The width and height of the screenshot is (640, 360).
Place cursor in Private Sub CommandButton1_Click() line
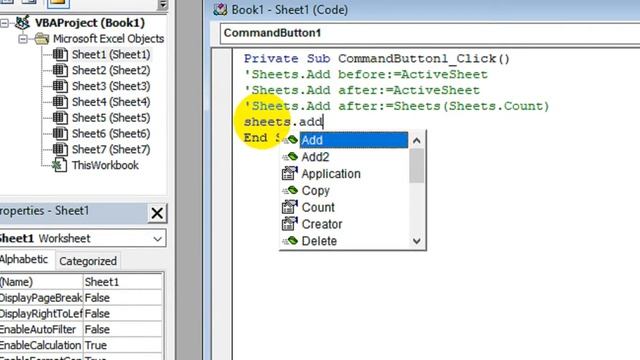(377, 59)
